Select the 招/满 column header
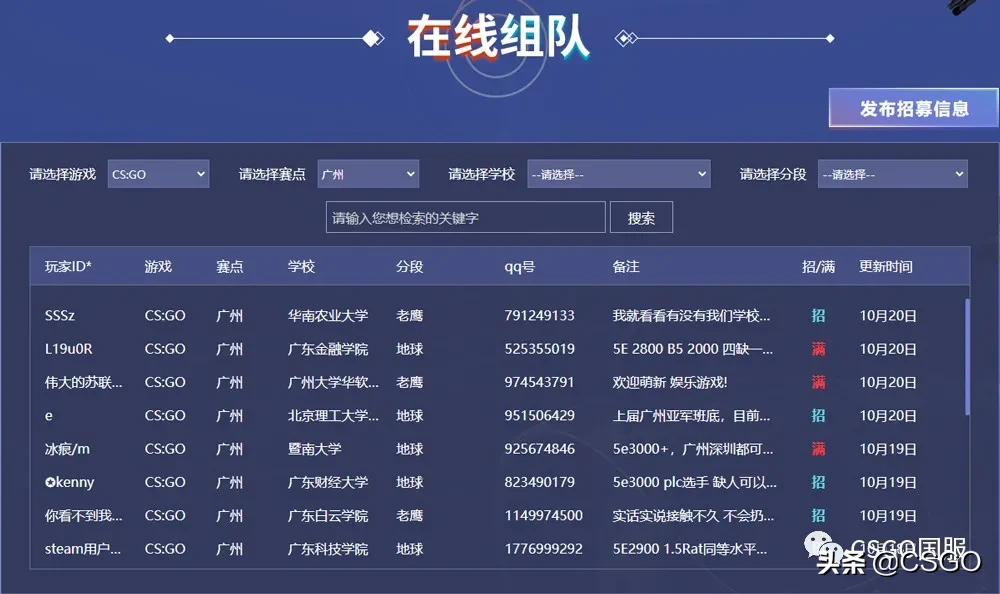 coord(818,267)
